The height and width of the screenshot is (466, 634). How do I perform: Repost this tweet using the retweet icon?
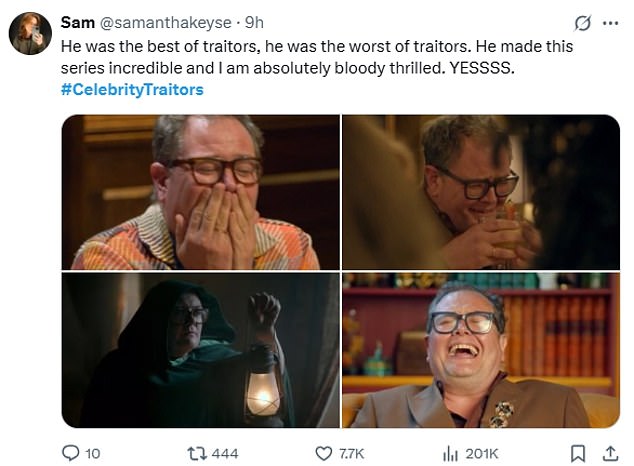195,453
